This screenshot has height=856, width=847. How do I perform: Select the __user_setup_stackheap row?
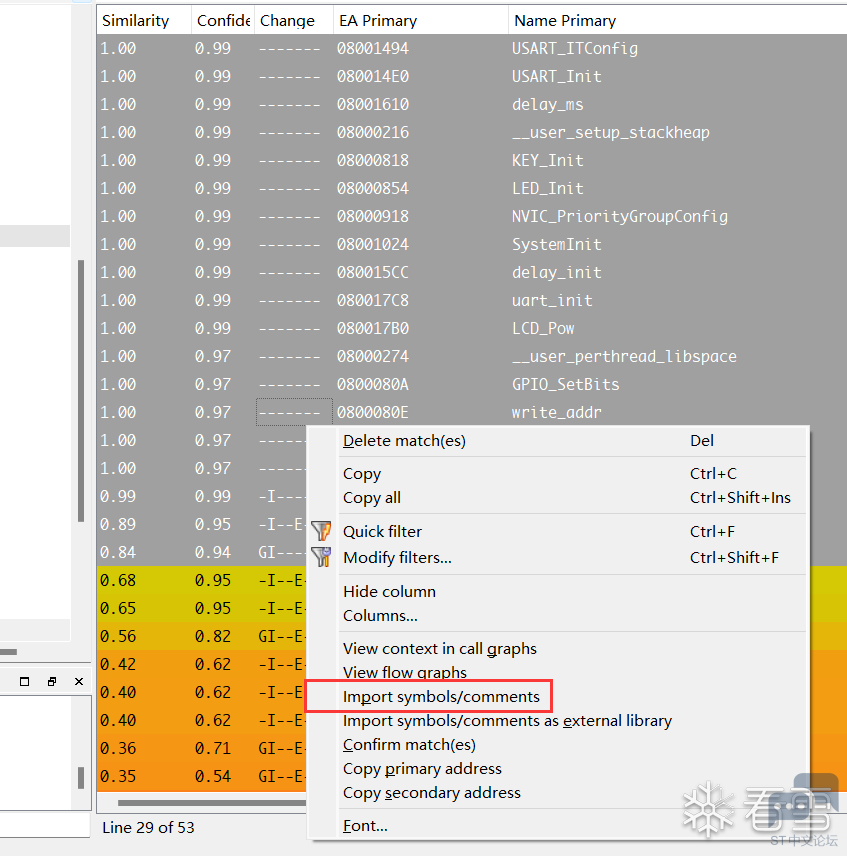pyautogui.click(x=472, y=132)
